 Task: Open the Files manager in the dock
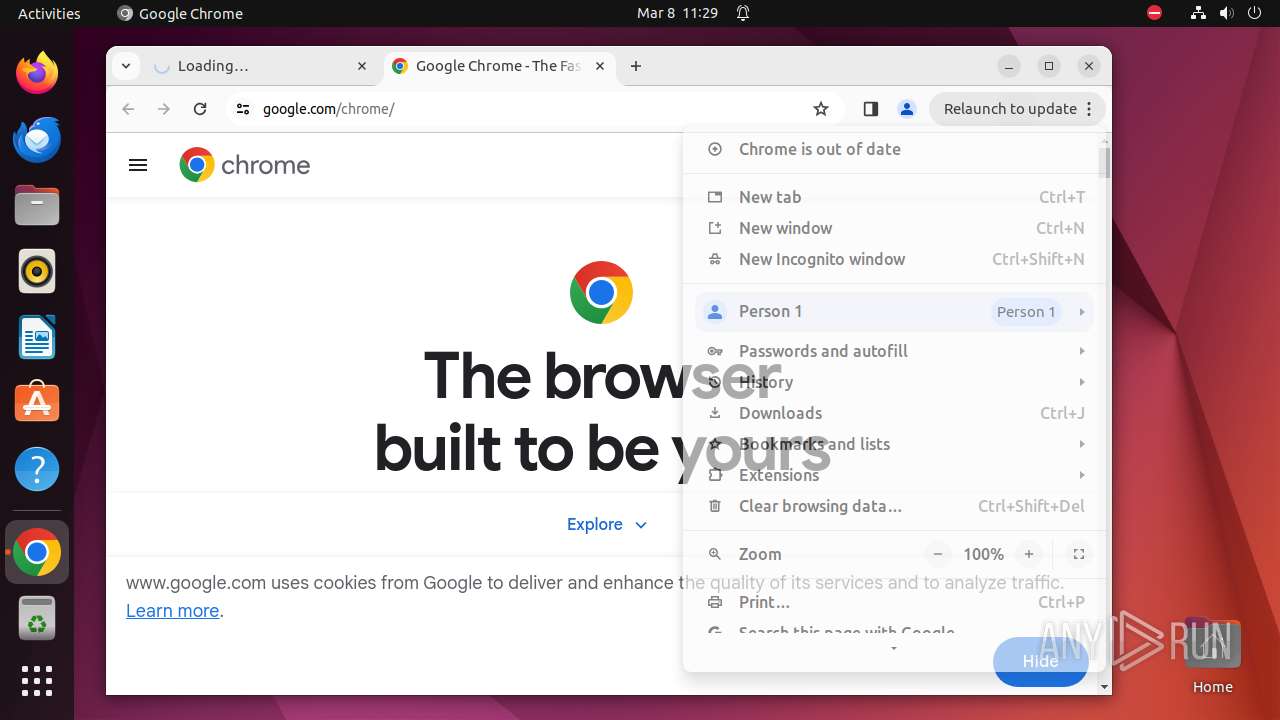click(37, 205)
